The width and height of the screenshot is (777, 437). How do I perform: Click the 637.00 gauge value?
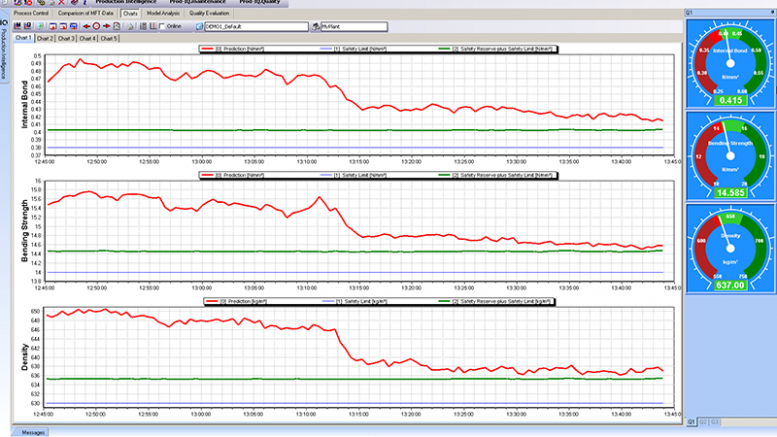point(730,285)
